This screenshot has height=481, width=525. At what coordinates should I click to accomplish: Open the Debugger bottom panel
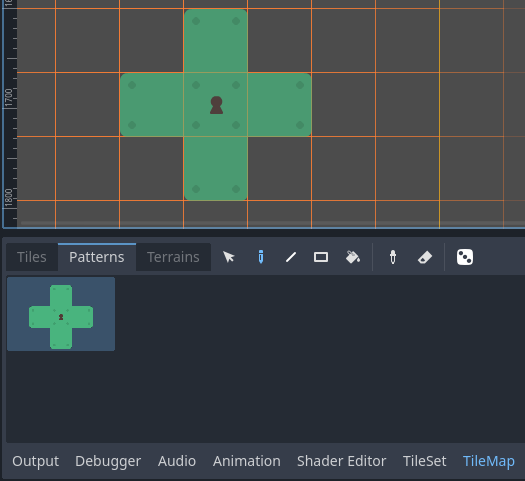(x=108, y=461)
